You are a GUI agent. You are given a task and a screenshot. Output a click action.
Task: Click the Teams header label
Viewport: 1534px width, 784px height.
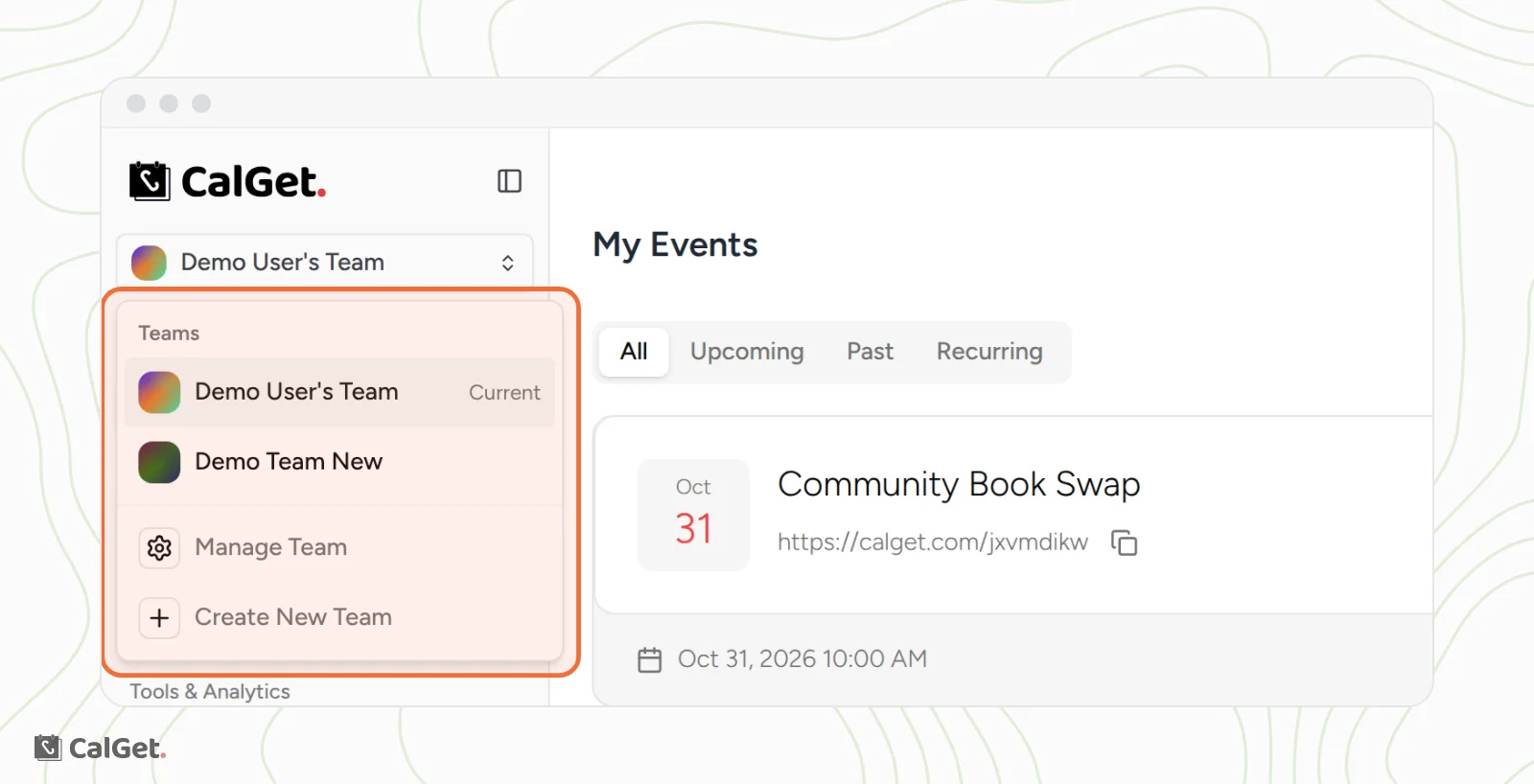coord(169,334)
